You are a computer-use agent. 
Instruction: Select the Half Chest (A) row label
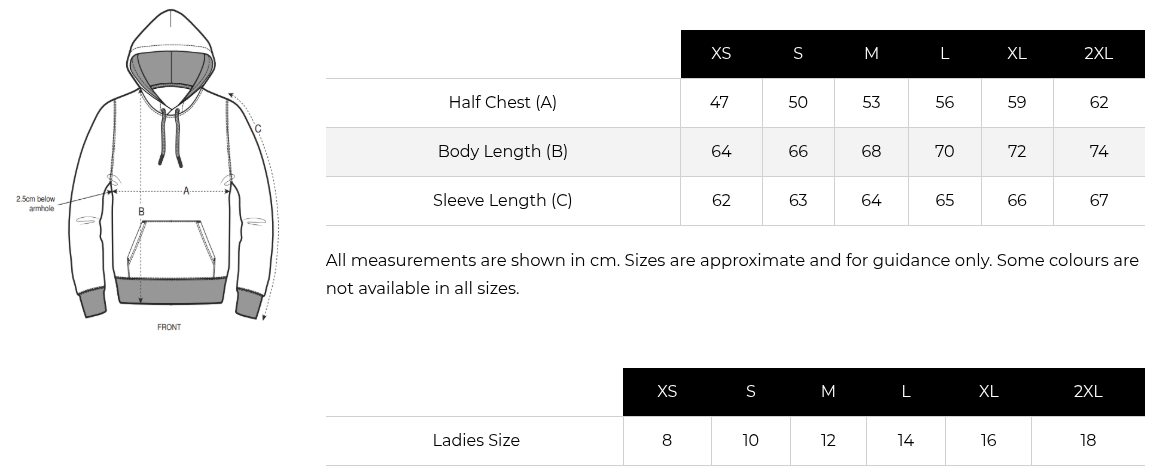click(x=502, y=102)
